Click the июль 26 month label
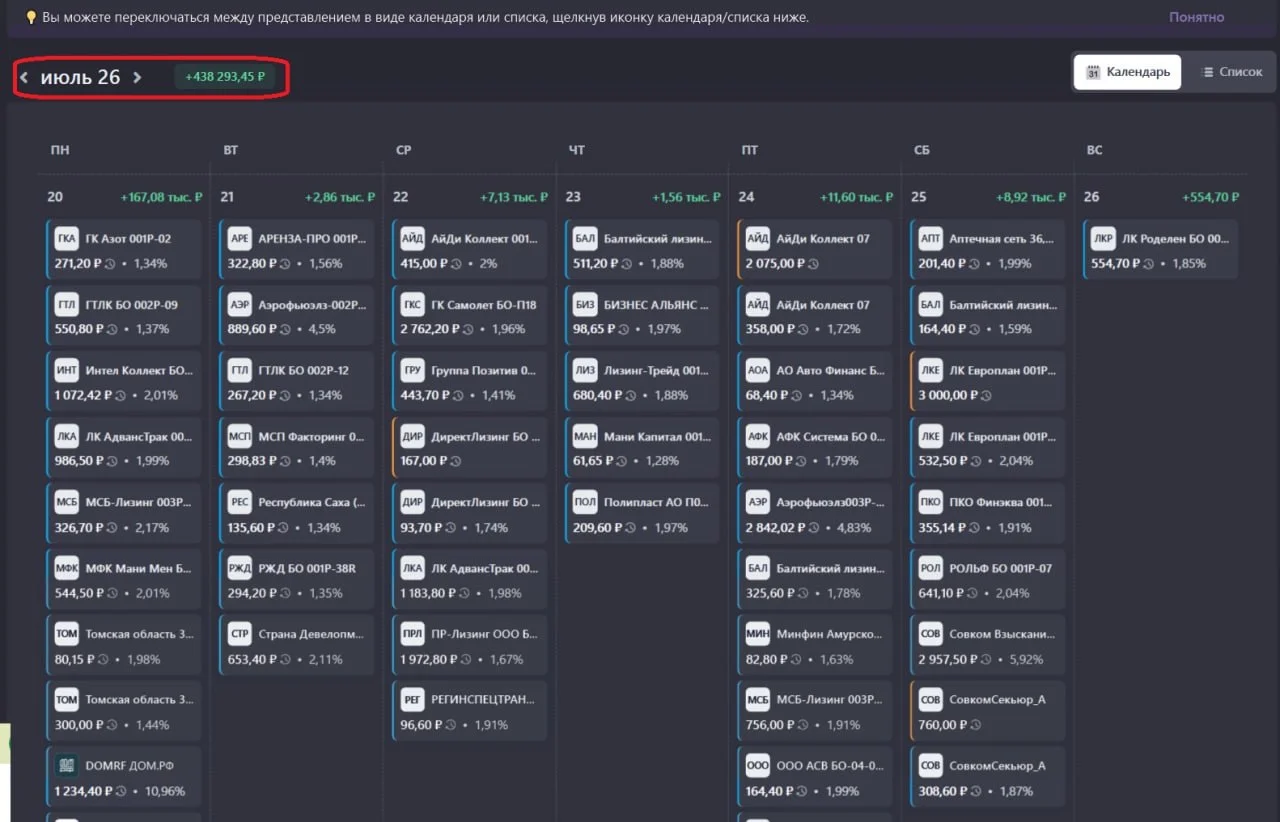Image resolution: width=1280 pixels, height=822 pixels. point(80,78)
